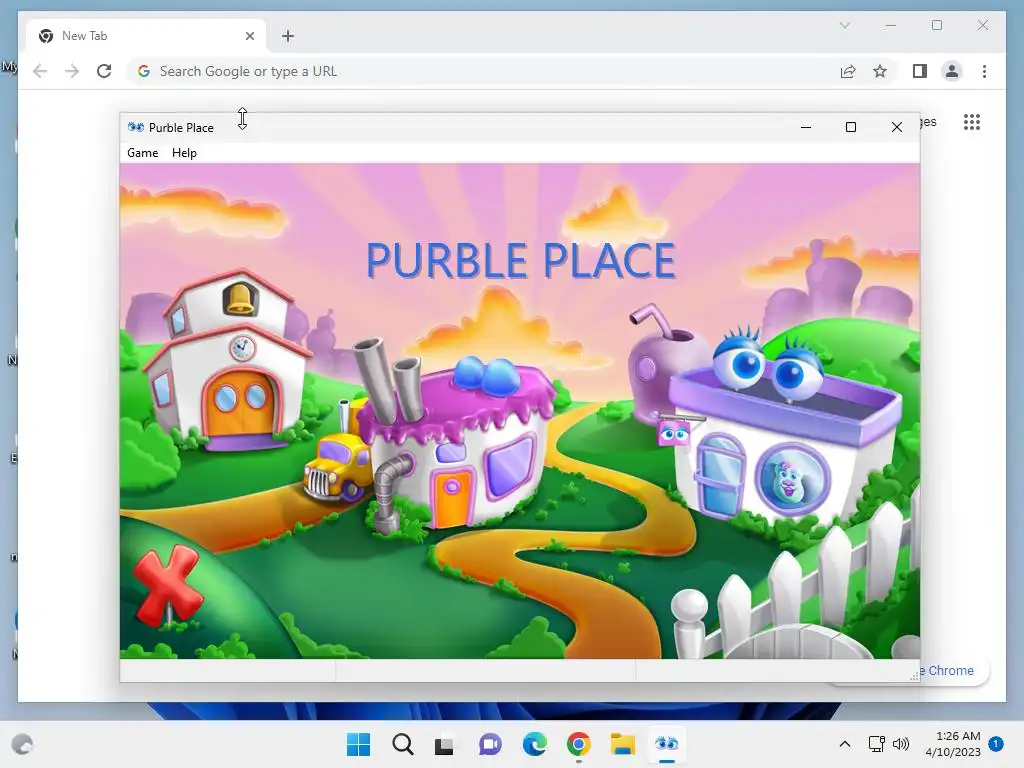Viewport: 1024px width, 768px height.
Task: Show hidden system tray icons
Action: click(x=844, y=744)
